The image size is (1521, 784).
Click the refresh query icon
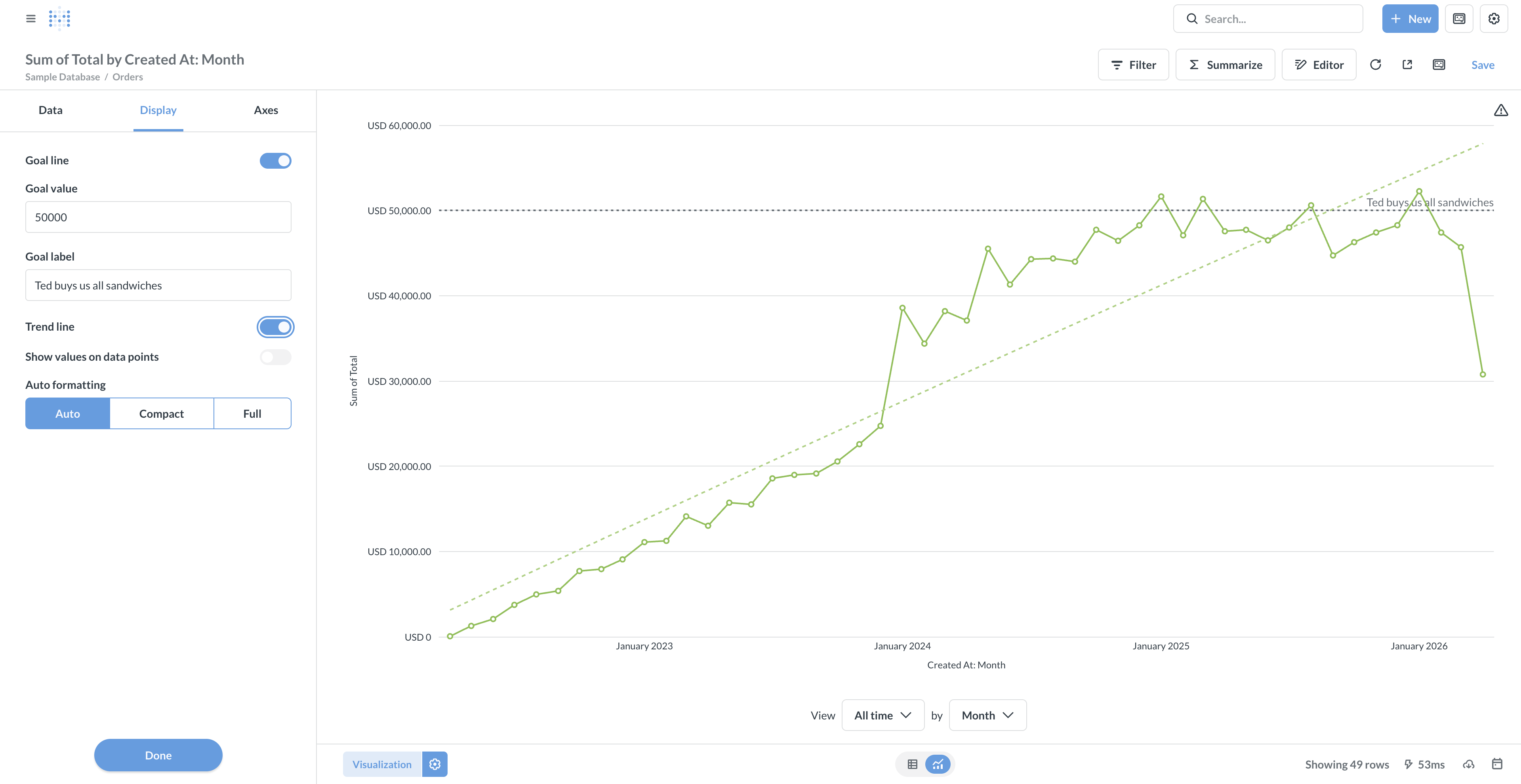tap(1375, 65)
